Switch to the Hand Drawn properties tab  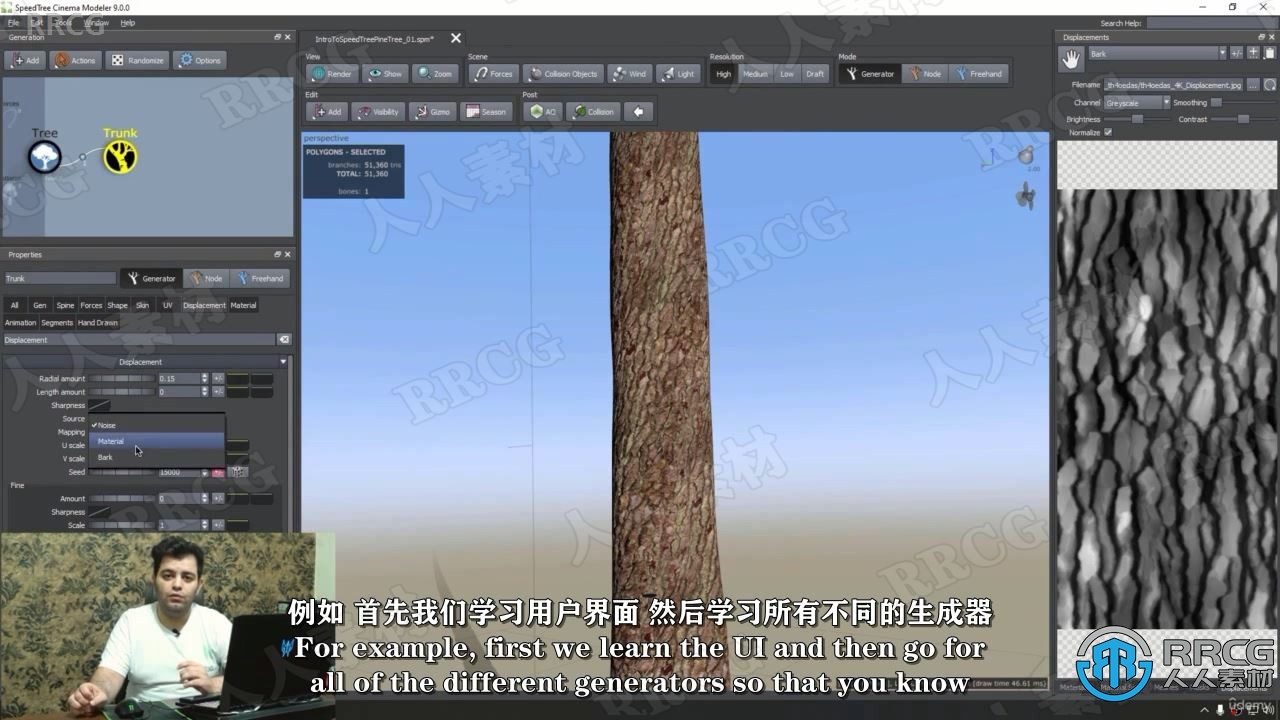pyautogui.click(x=98, y=323)
